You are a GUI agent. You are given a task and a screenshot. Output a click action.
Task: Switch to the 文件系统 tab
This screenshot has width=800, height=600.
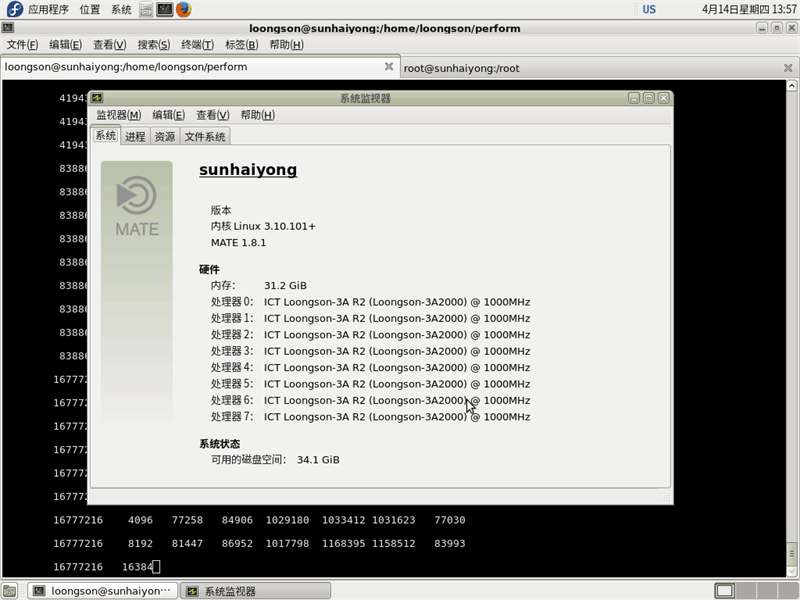pos(205,136)
